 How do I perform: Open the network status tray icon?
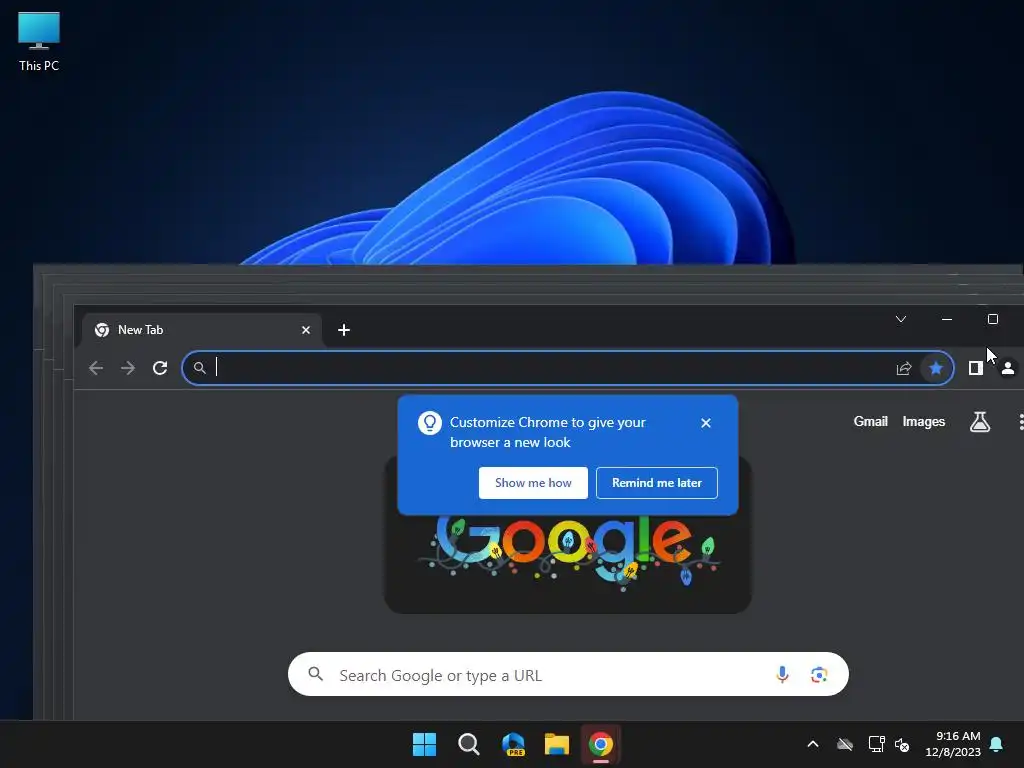(876, 744)
